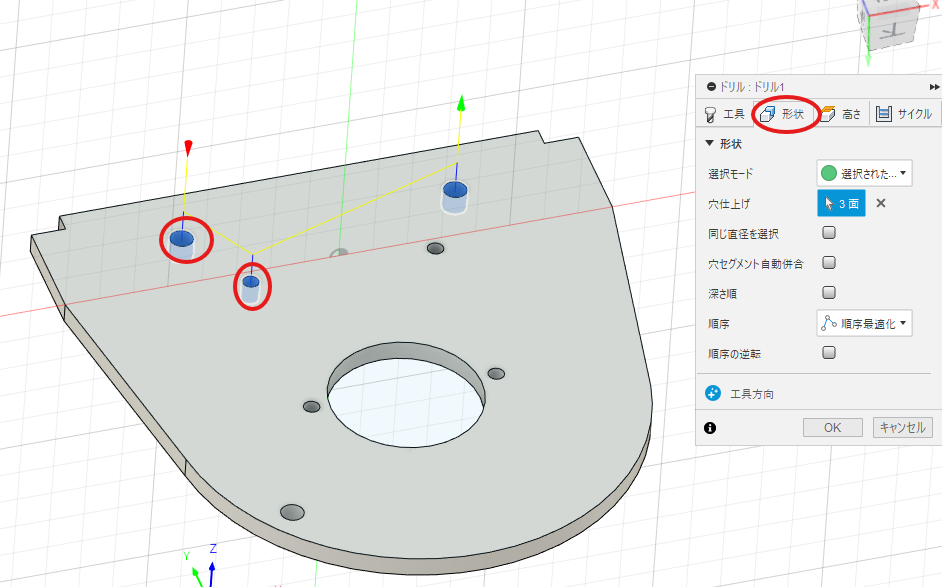The width and height of the screenshot is (942, 587).
Task: Switch to the 工具 tab
Action: 725,114
